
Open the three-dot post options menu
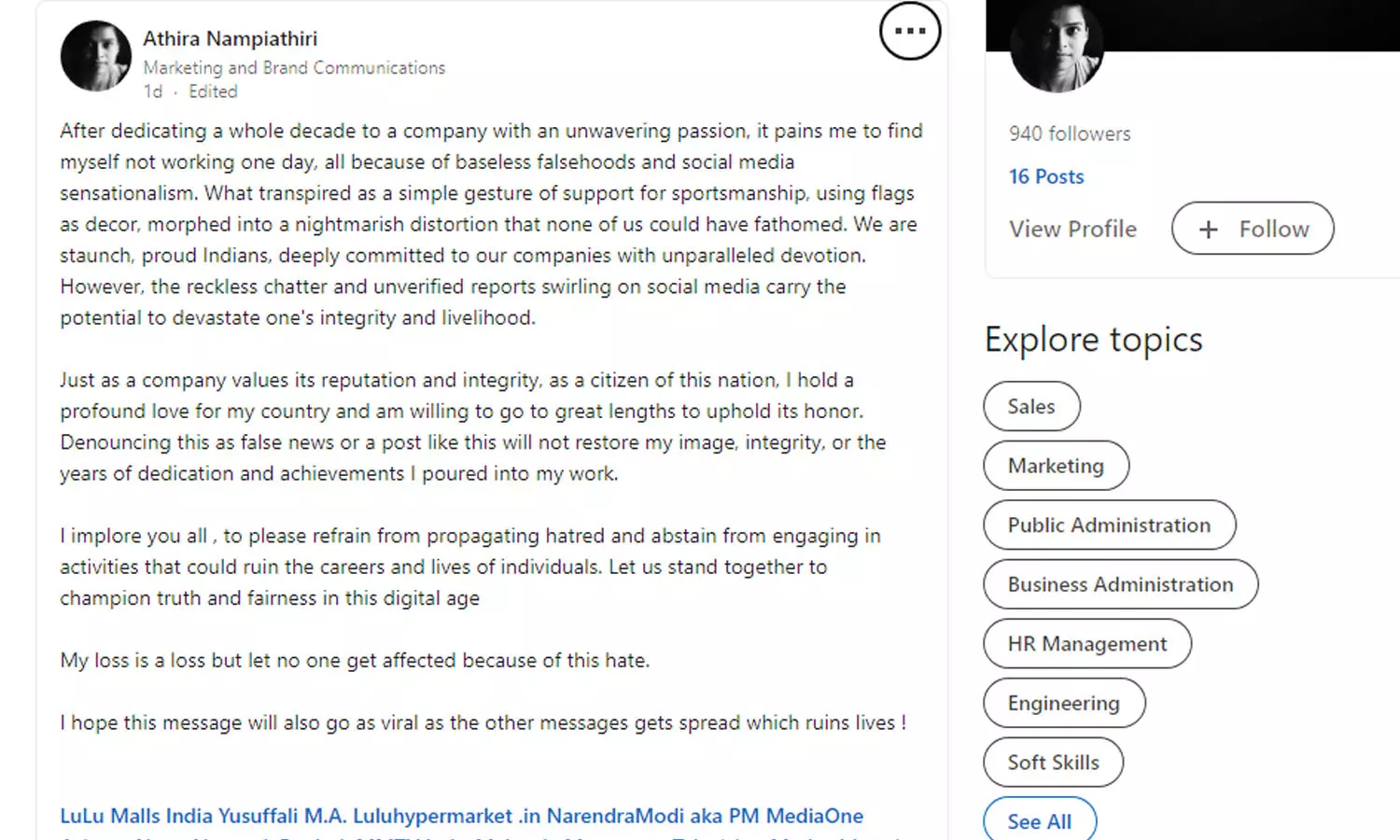click(x=909, y=31)
